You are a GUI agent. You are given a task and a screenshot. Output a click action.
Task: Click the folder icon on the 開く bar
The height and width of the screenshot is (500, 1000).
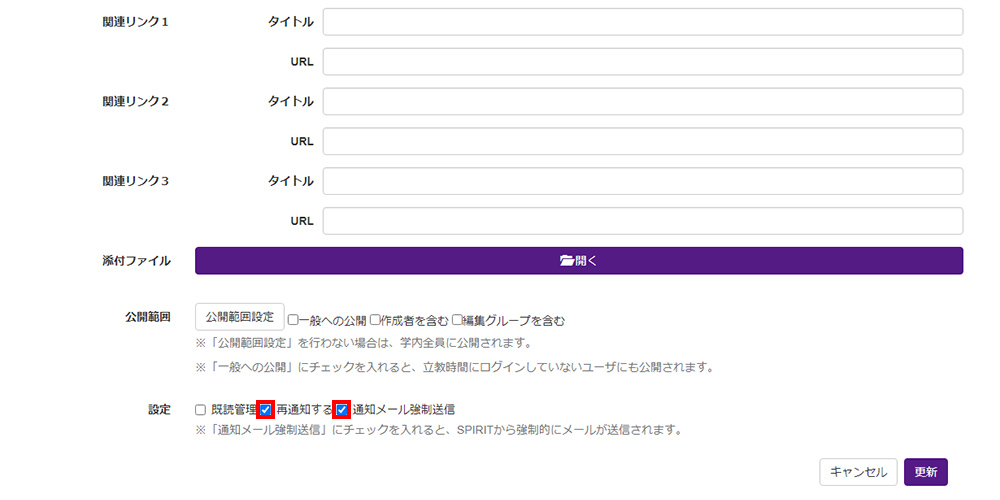point(567,261)
